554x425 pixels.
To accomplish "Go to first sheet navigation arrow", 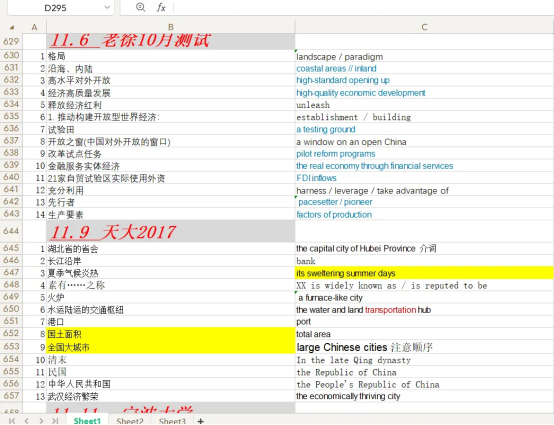I will tap(12, 420).
